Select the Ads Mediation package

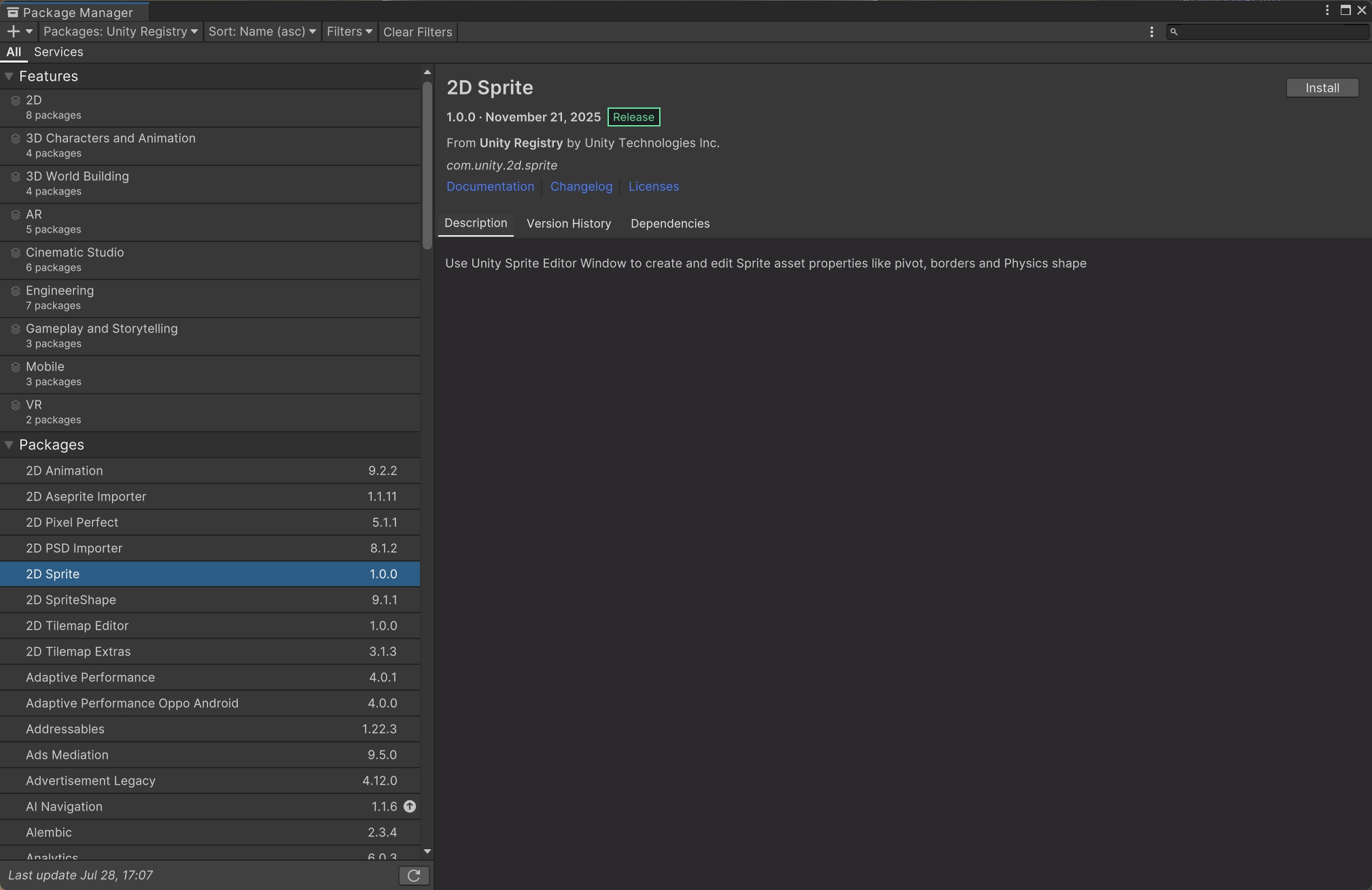click(x=210, y=755)
